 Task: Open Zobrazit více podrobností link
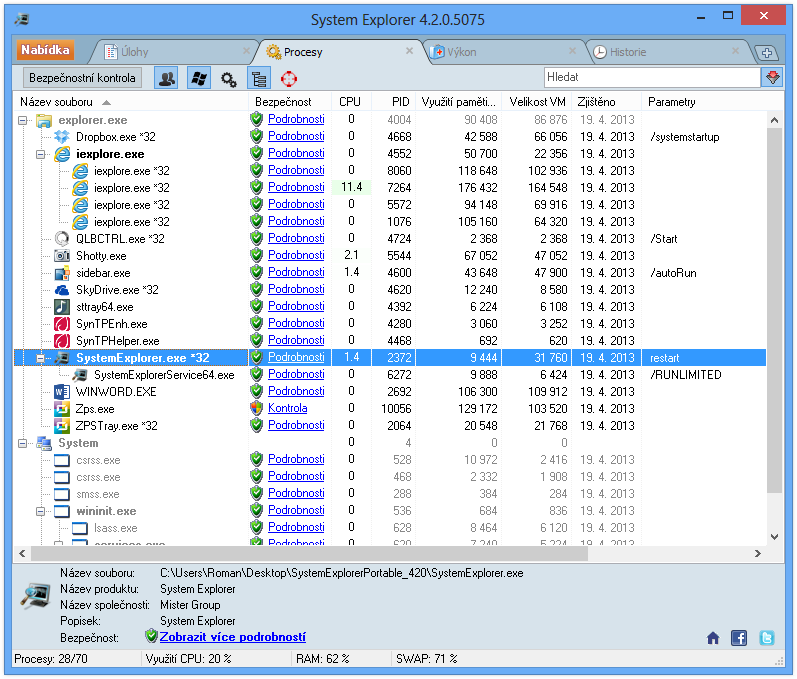pos(233,637)
